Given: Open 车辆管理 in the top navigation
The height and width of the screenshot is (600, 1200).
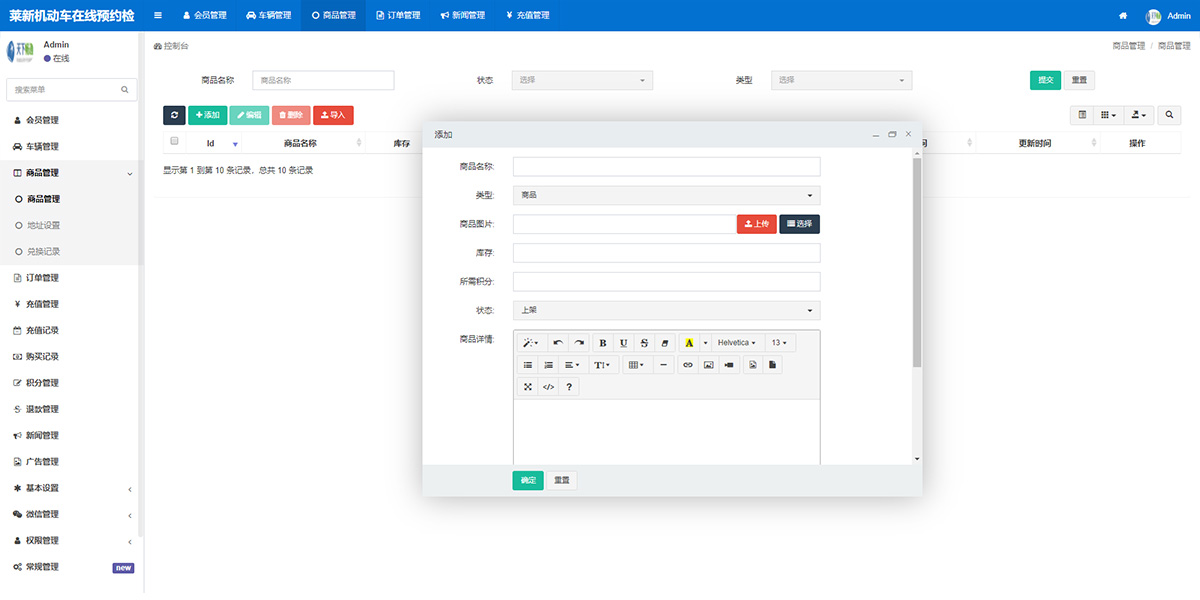Looking at the screenshot, I should pos(268,15).
